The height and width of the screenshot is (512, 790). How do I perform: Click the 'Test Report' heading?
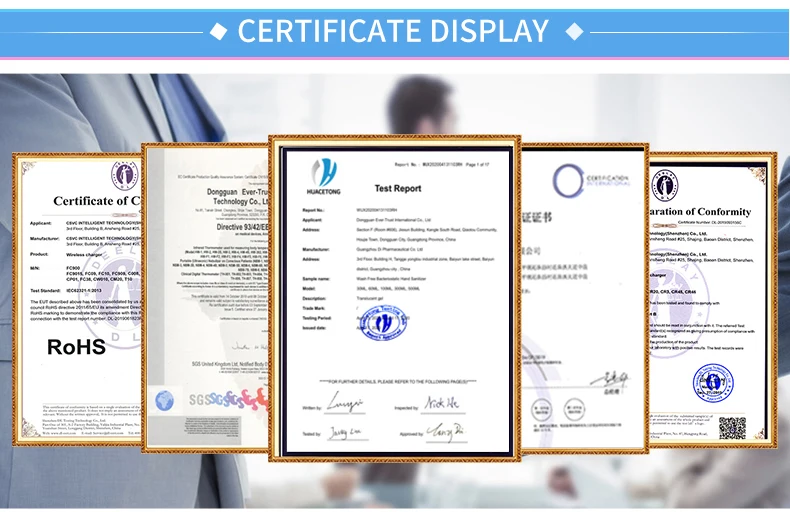tap(398, 188)
